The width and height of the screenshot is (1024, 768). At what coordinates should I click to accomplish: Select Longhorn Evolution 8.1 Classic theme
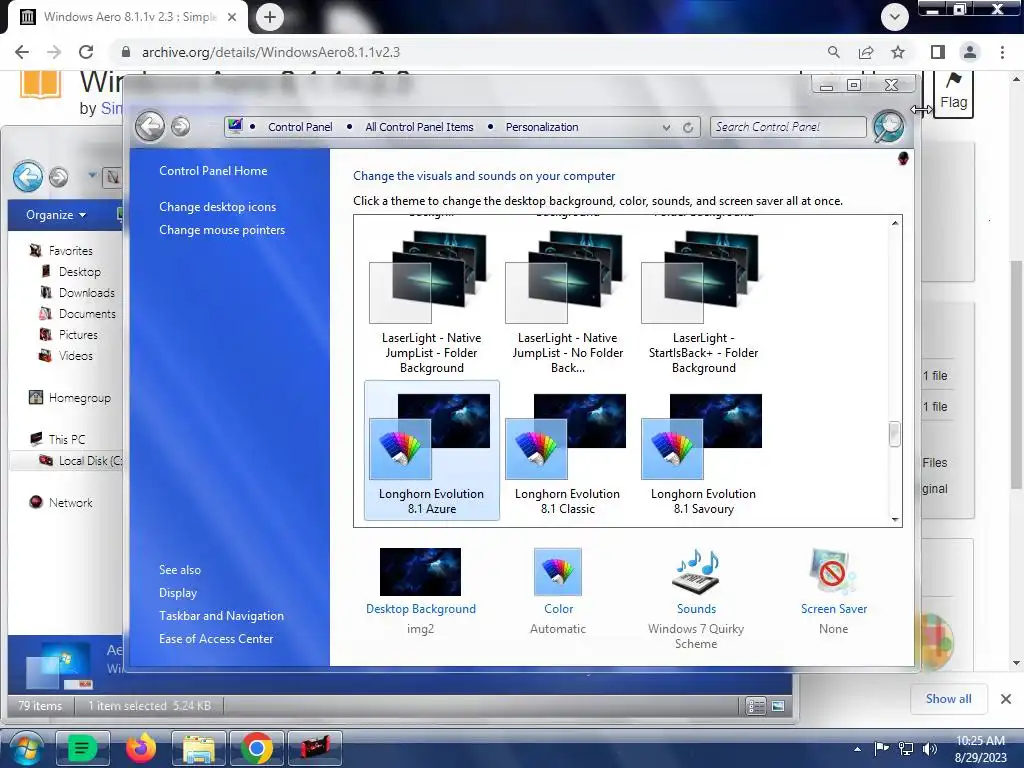point(568,451)
